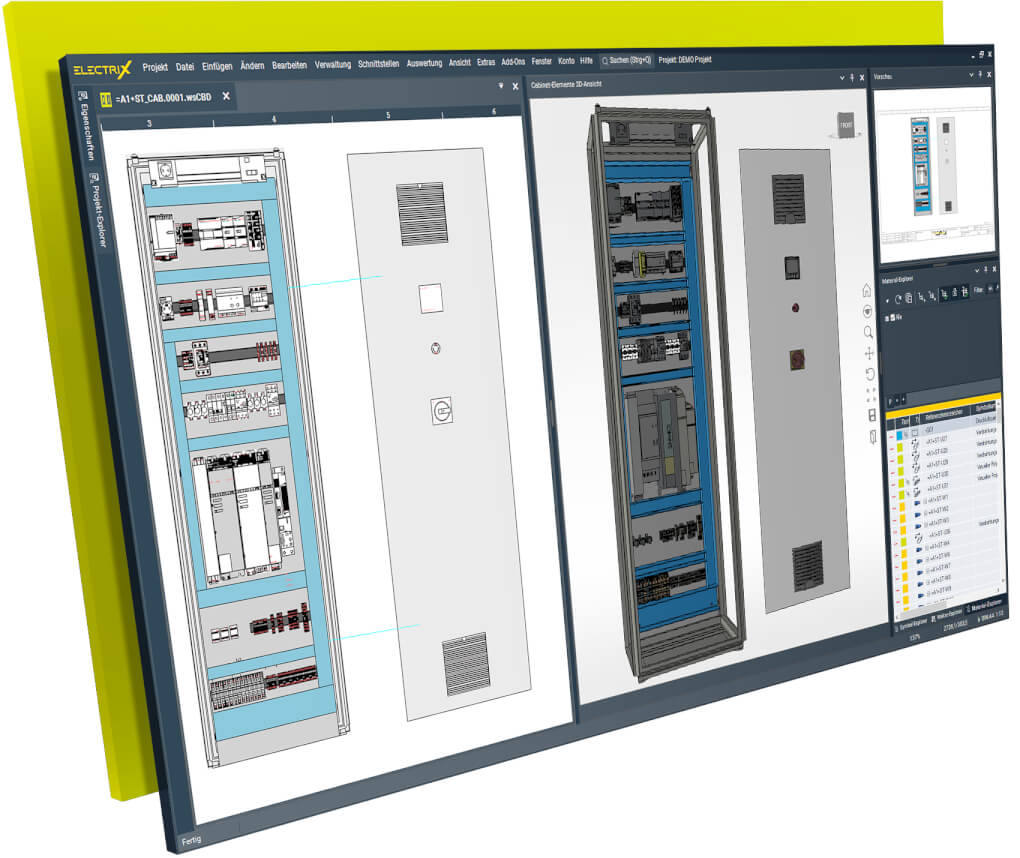Viewport: 1020px width, 858px height.
Task: Open document tab list dropdown arrow
Action: 501,87
